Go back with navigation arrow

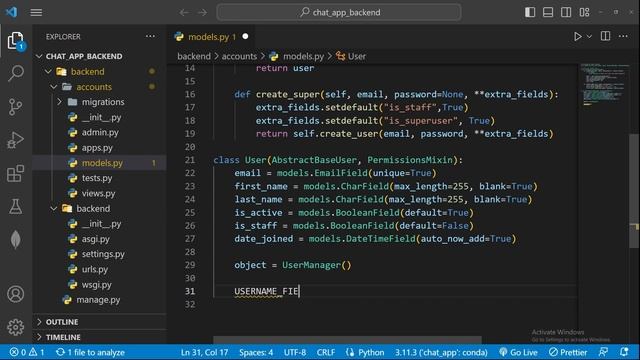tap(184, 13)
